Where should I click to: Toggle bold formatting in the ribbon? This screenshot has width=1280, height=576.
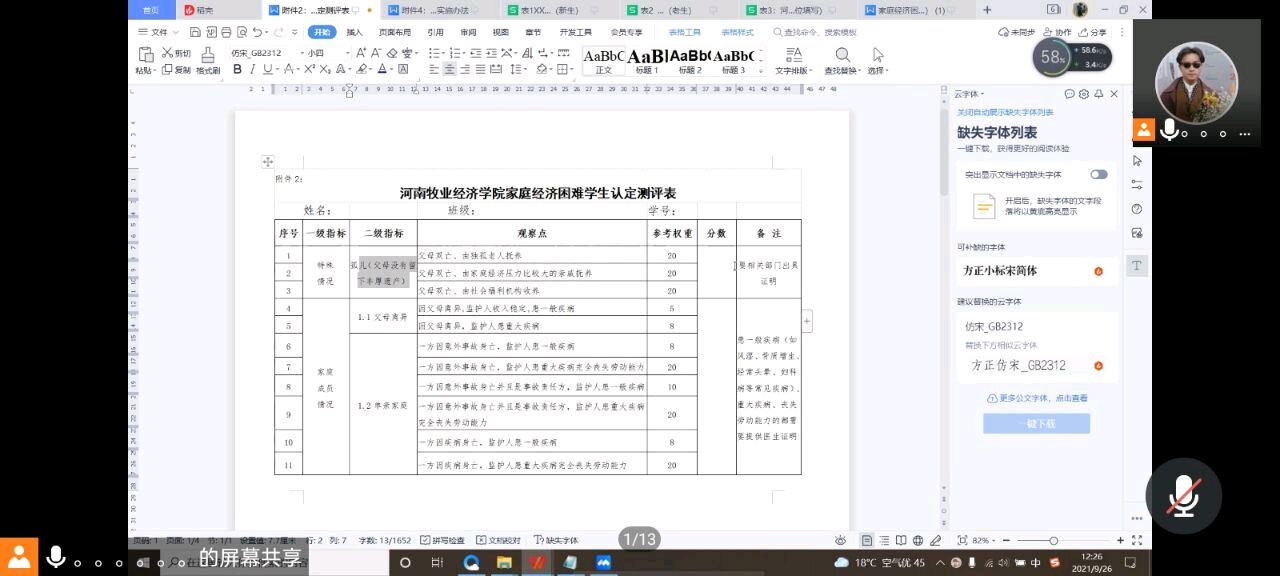pyautogui.click(x=237, y=70)
